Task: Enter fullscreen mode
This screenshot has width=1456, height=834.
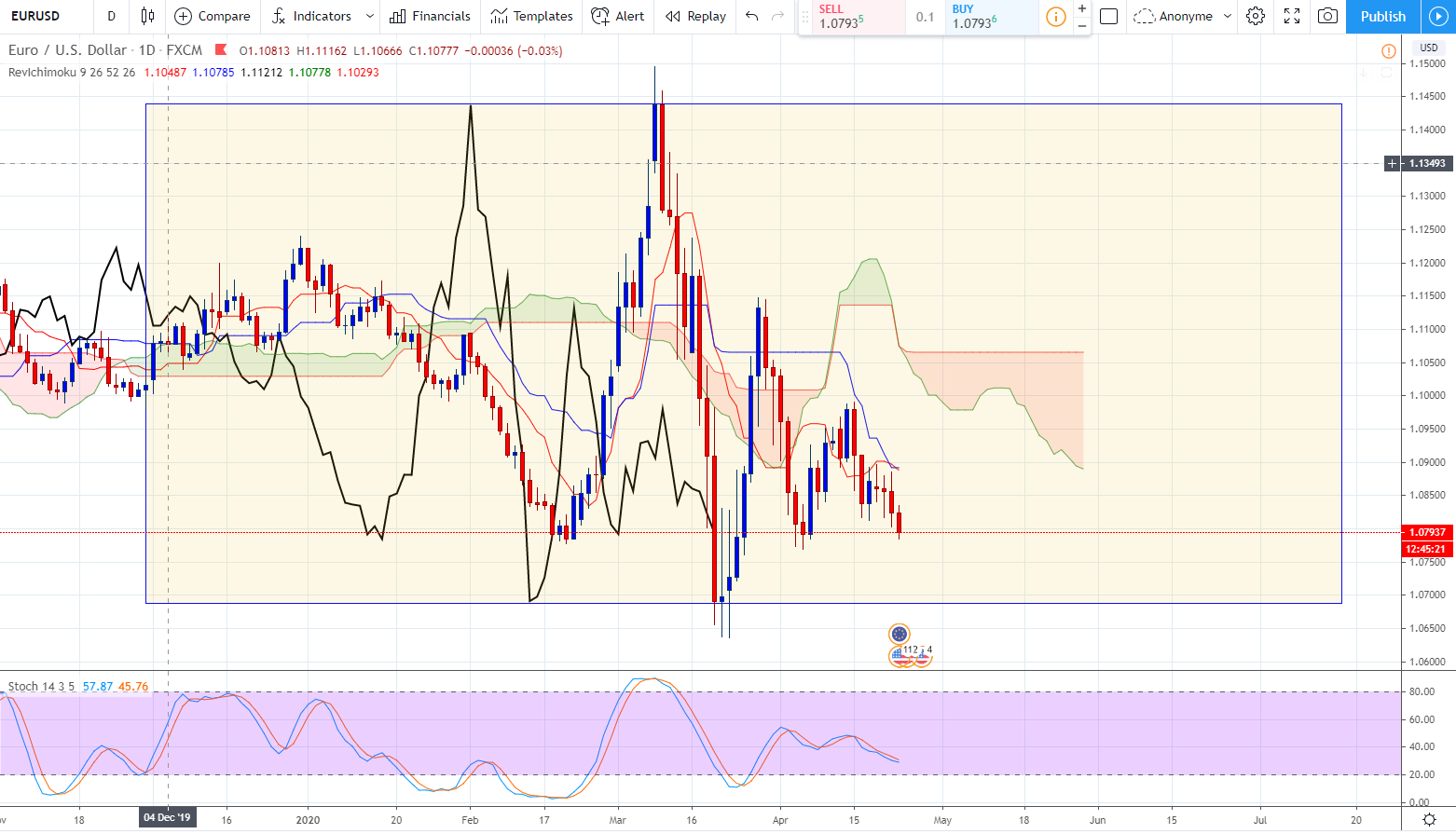Action: pos(1292,16)
